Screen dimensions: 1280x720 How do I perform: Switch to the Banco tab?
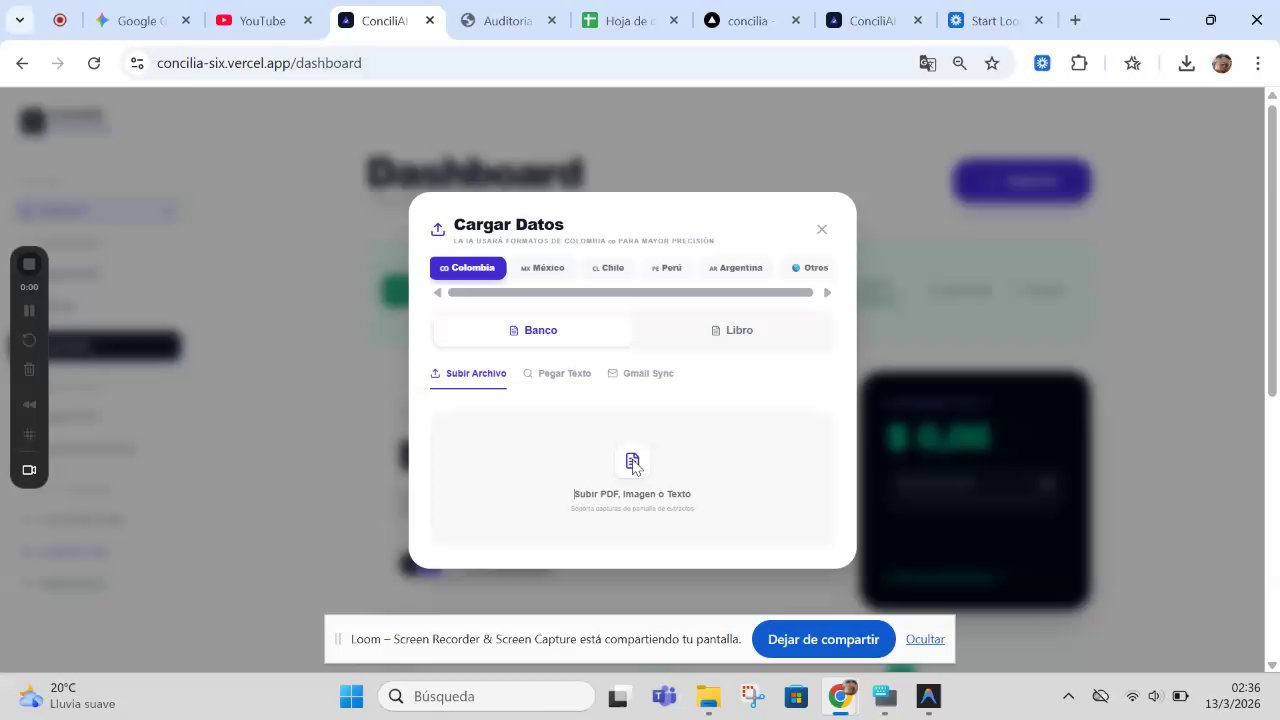tap(533, 330)
